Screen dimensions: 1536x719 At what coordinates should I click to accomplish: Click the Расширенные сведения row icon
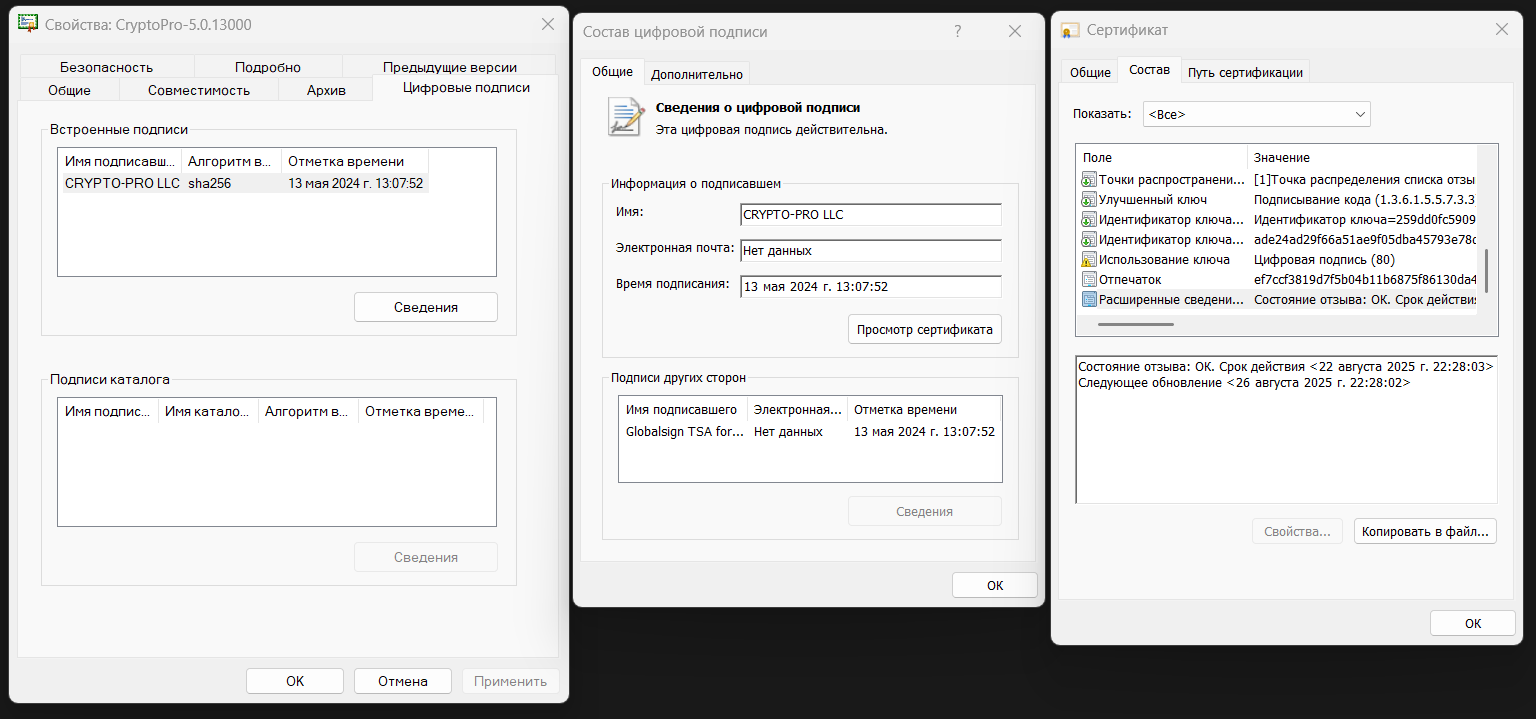click(1089, 300)
